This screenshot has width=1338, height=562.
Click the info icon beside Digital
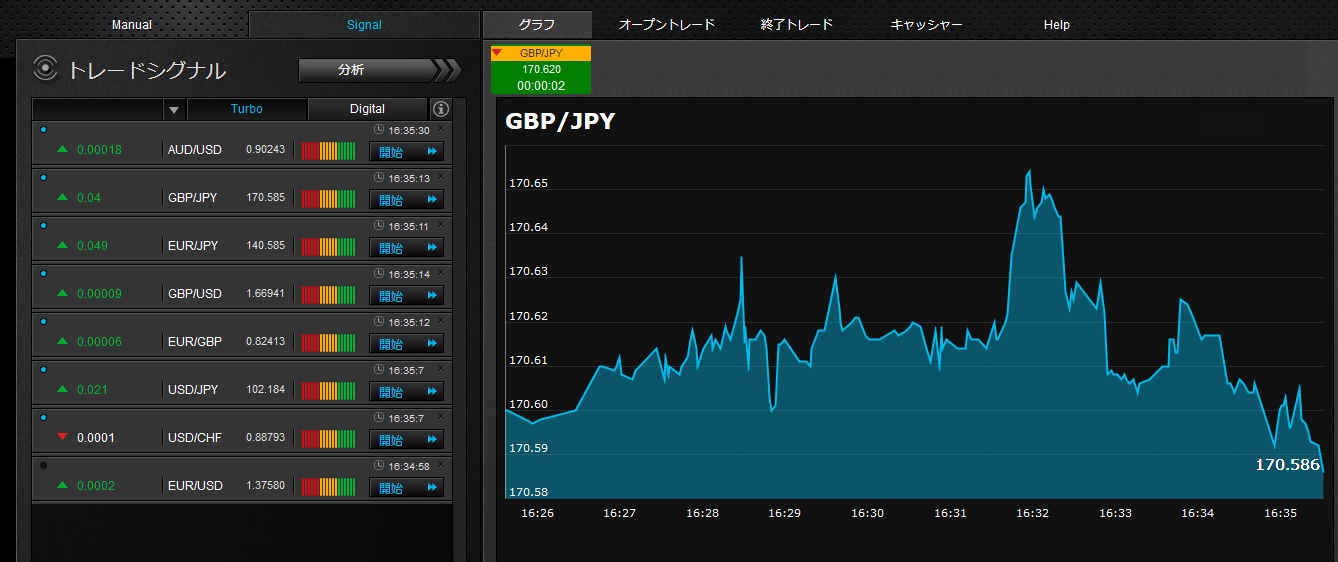point(441,109)
